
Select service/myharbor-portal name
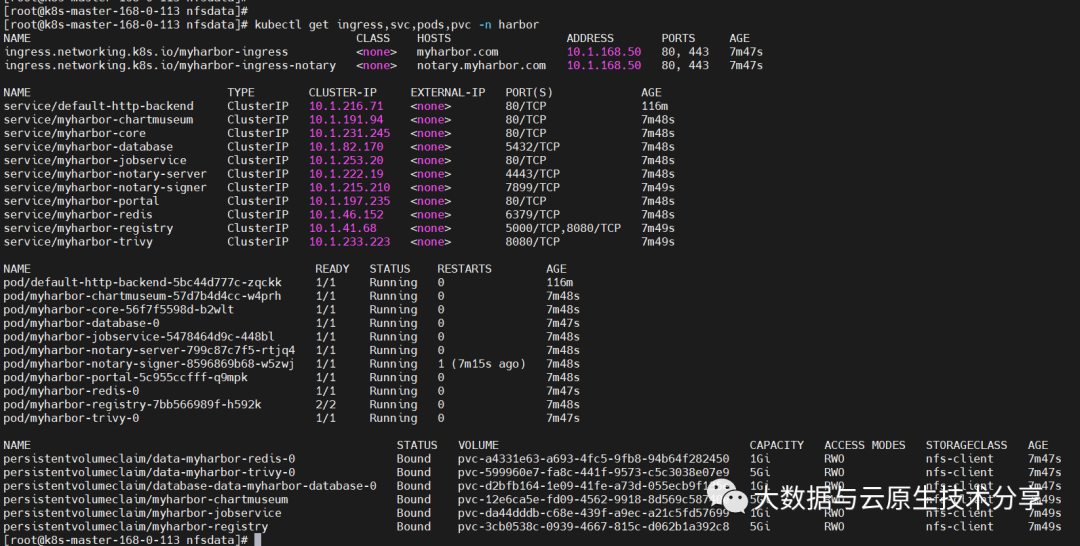pos(81,201)
